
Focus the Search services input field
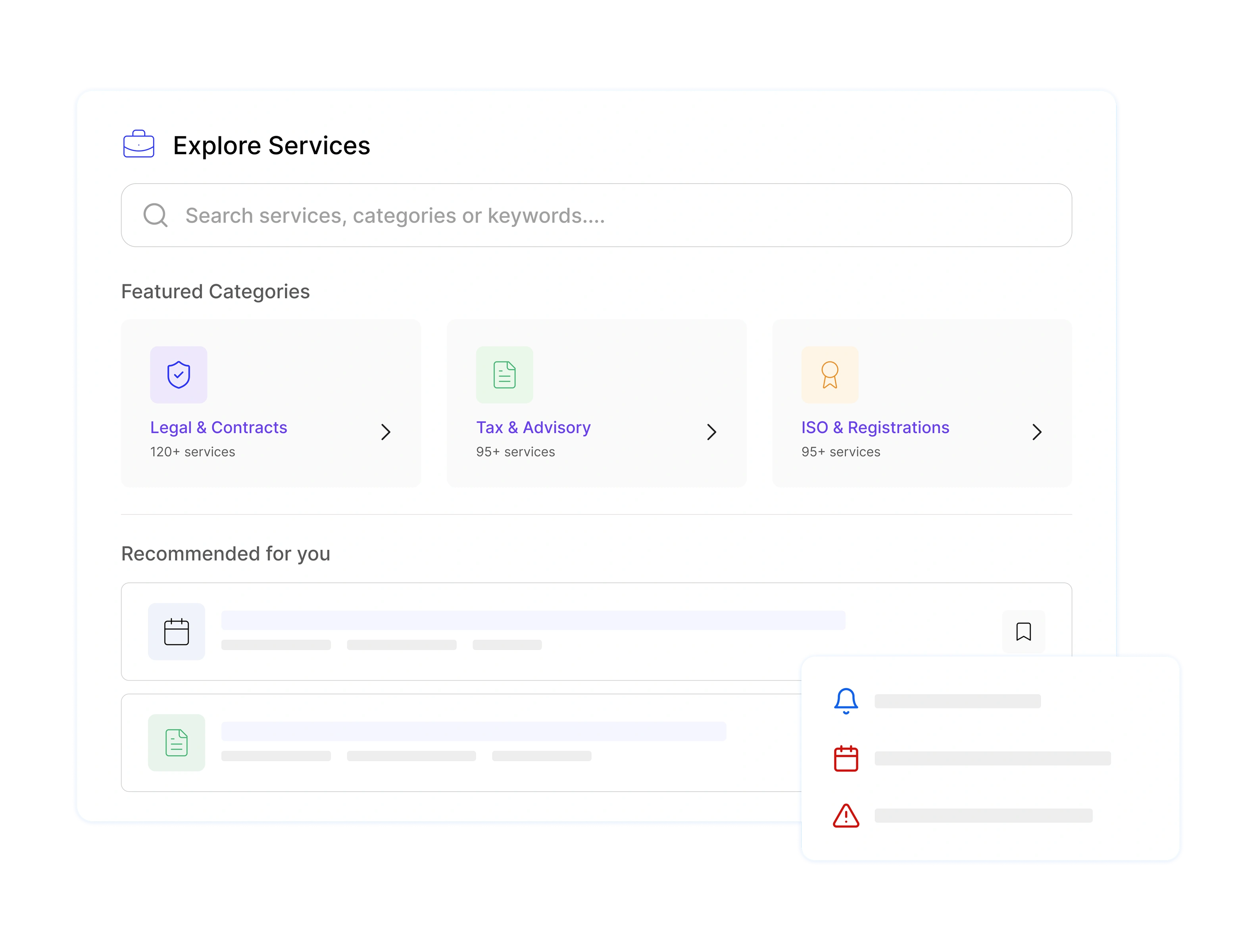pyautogui.click(x=597, y=215)
